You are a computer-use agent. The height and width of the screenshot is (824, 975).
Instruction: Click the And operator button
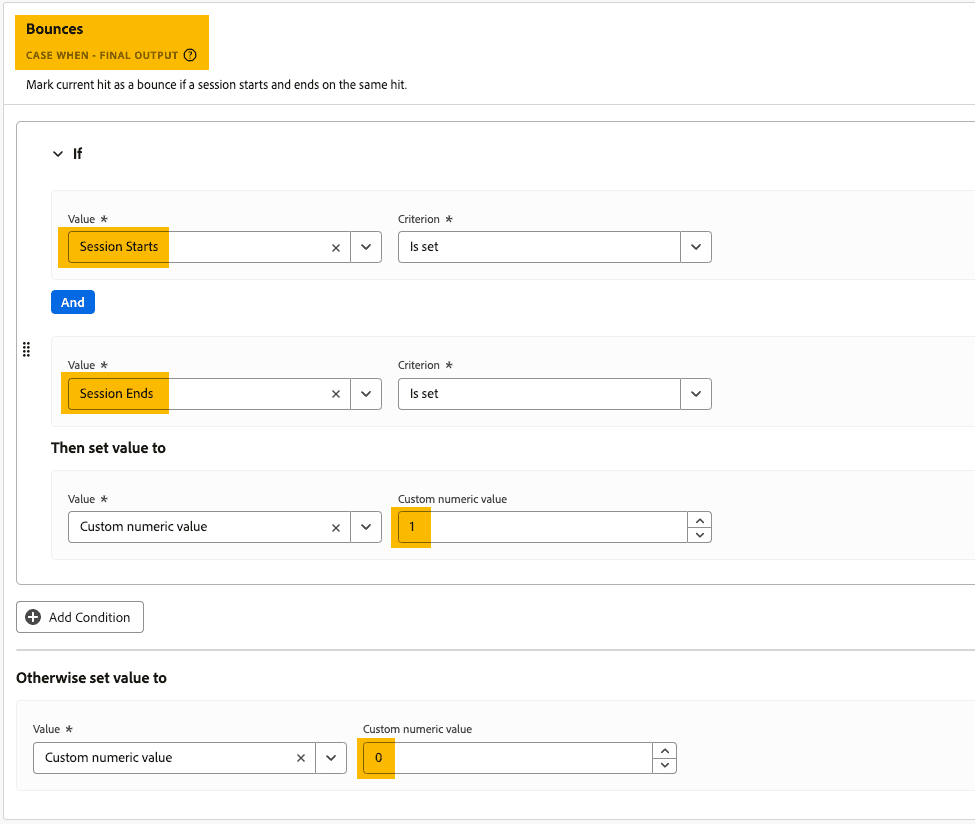tap(73, 302)
